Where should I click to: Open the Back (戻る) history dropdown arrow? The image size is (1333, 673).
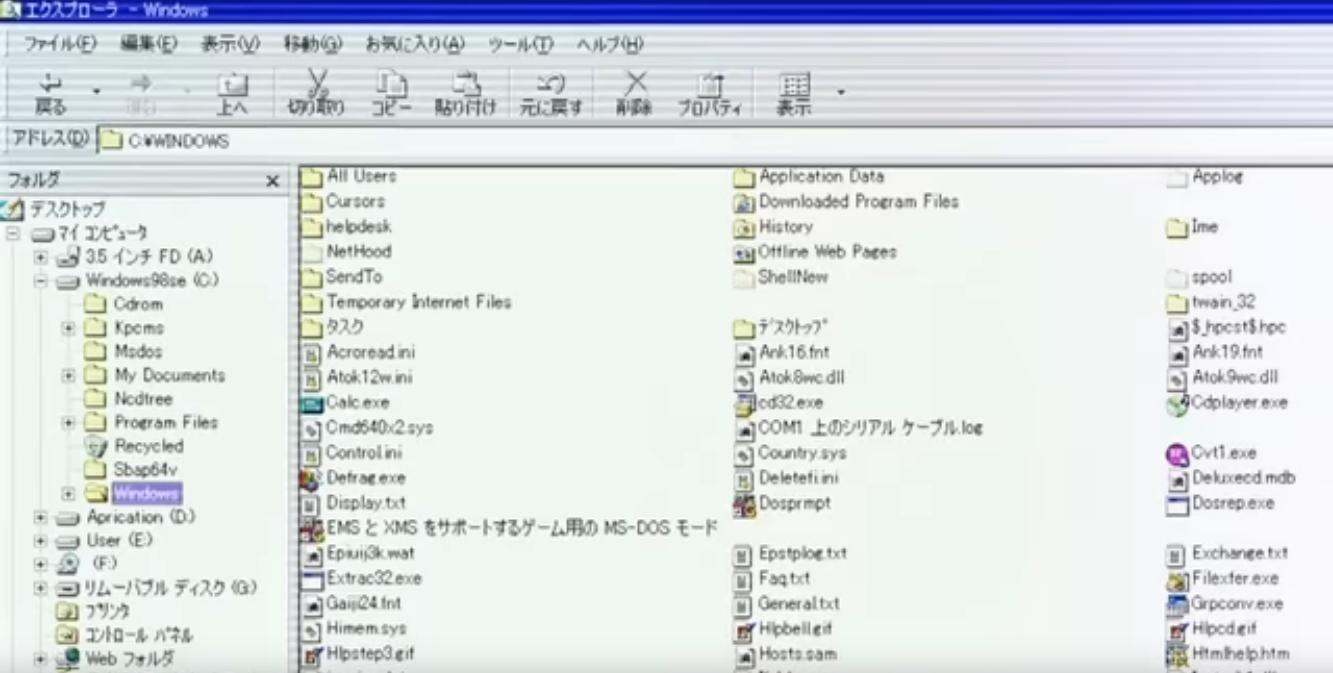point(97,92)
